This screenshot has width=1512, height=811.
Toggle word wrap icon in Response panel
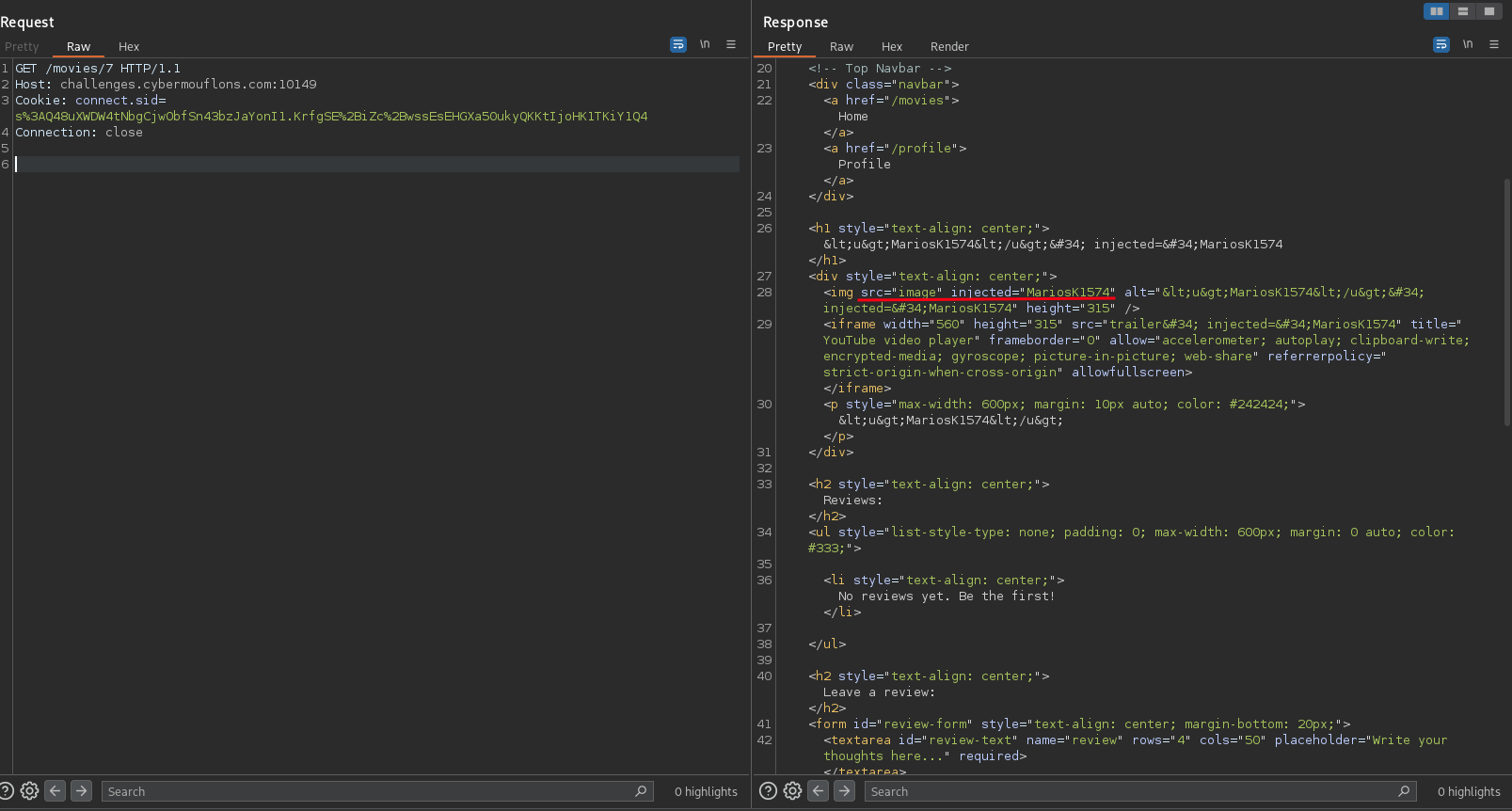point(1440,44)
